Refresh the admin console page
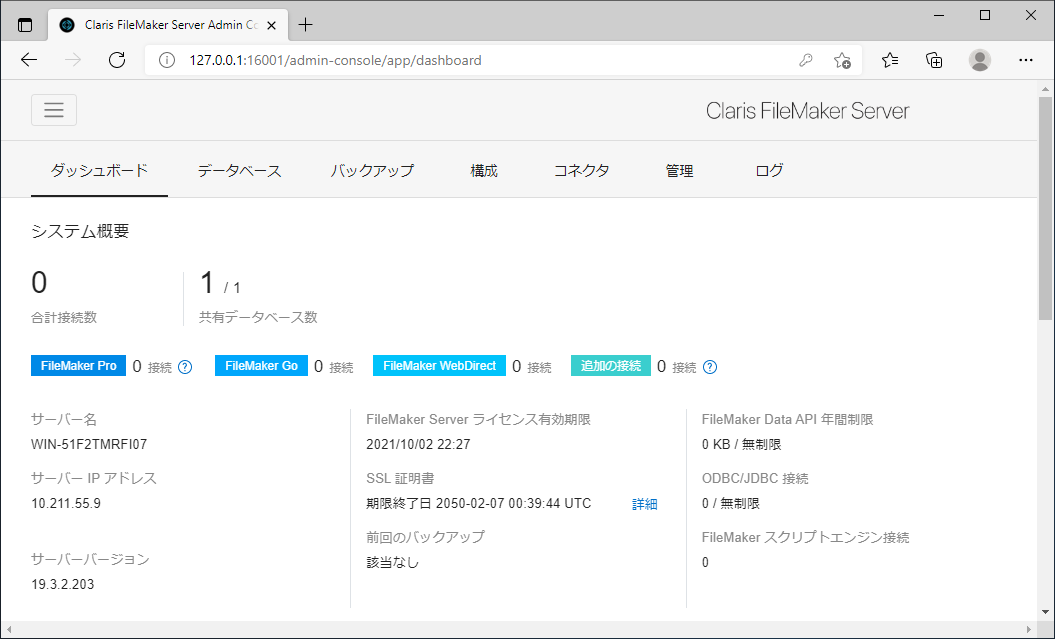Viewport: 1055px width, 639px height. point(116,60)
